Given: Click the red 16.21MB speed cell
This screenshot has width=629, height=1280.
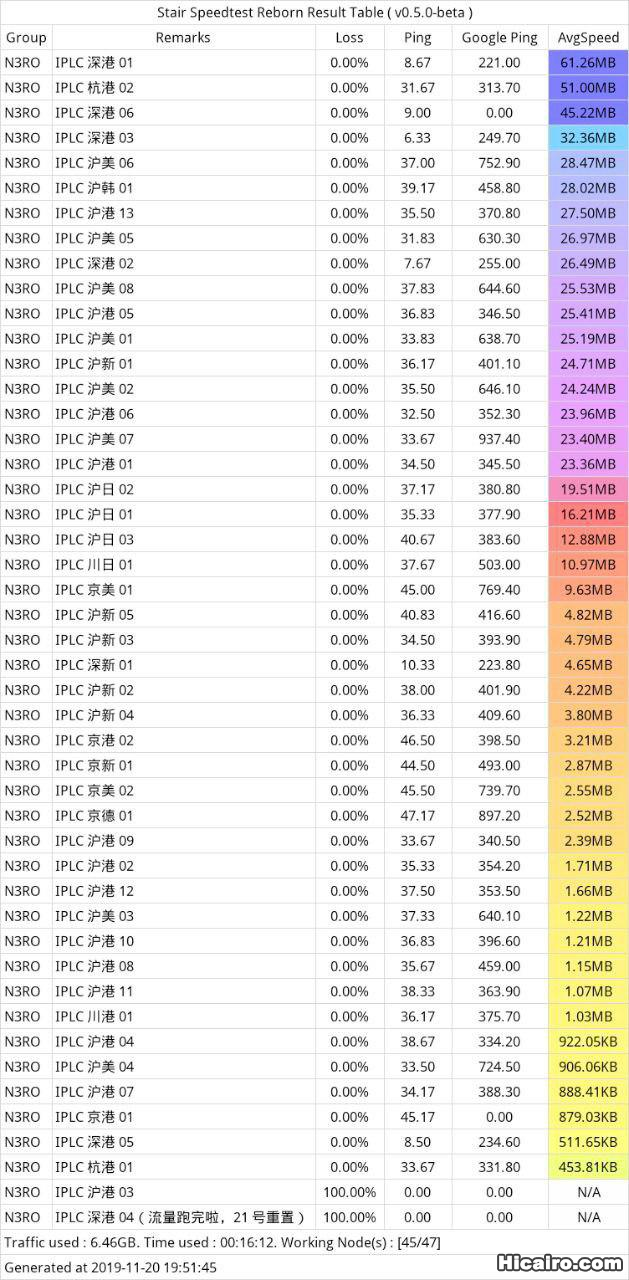Looking at the screenshot, I should (x=588, y=514).
